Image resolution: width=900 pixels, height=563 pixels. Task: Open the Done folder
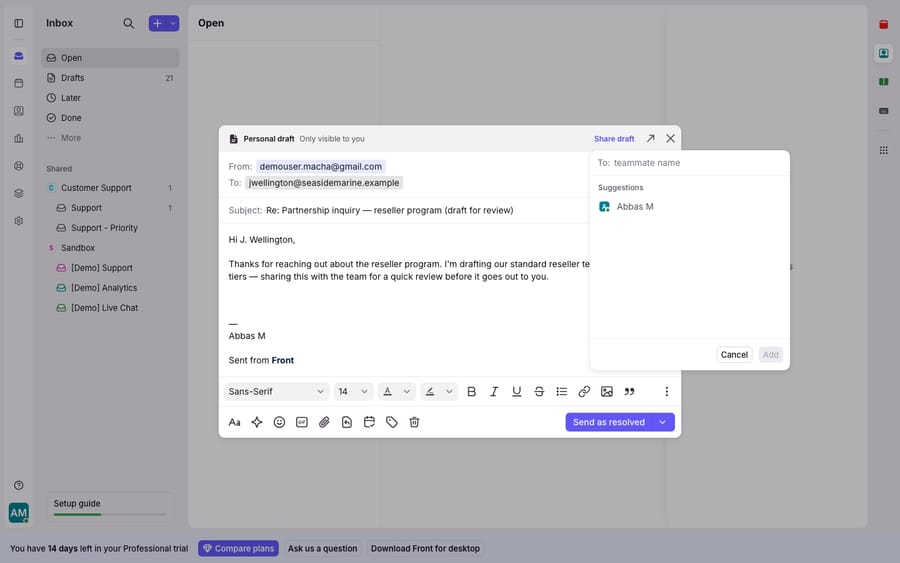(110, 118)
